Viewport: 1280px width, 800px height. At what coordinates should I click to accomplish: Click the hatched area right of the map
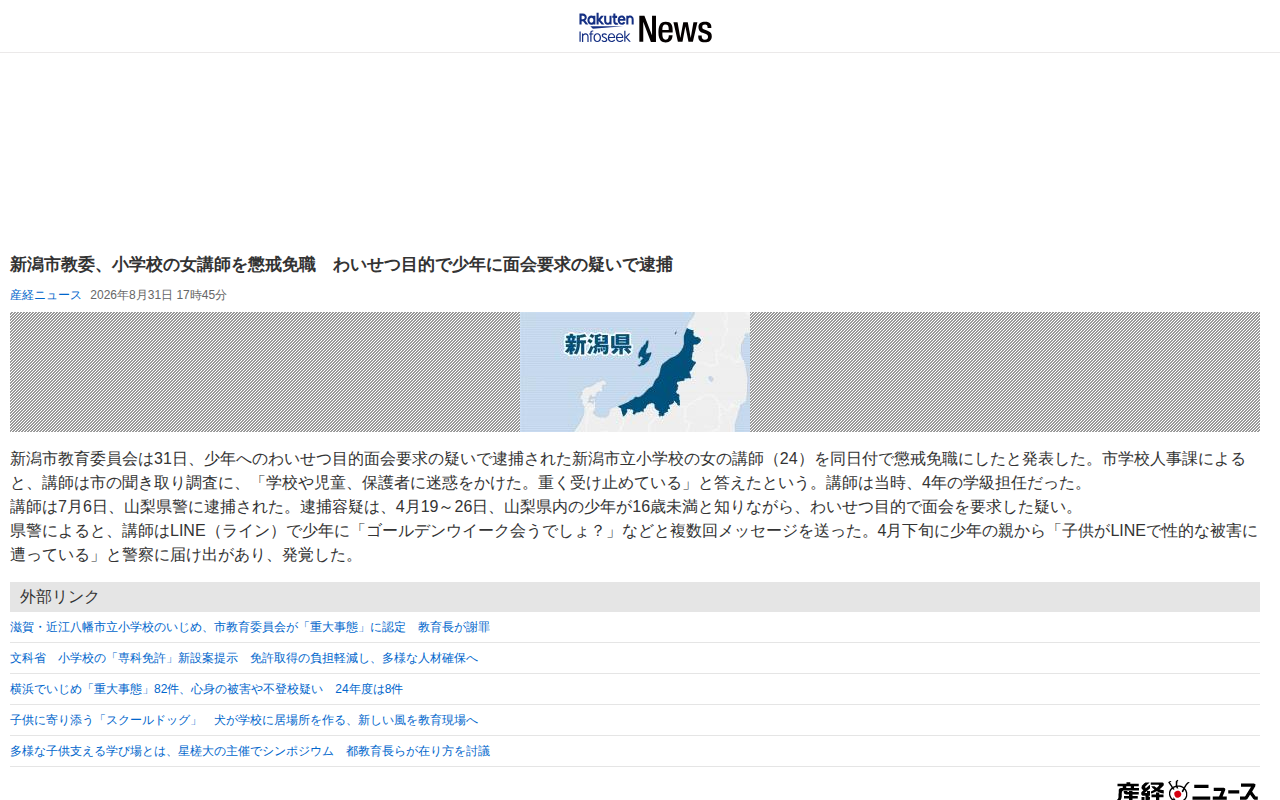[x=1005, y=372]
